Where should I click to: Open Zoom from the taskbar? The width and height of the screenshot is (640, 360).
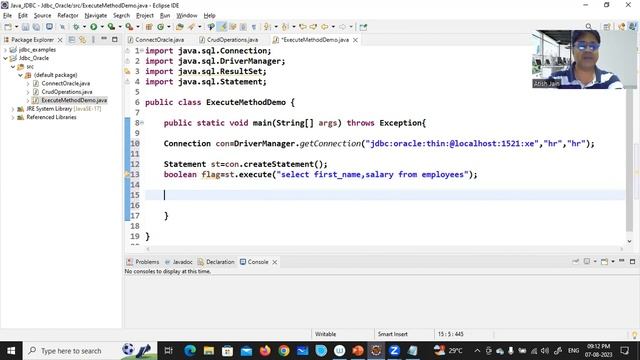click(394, 351)
